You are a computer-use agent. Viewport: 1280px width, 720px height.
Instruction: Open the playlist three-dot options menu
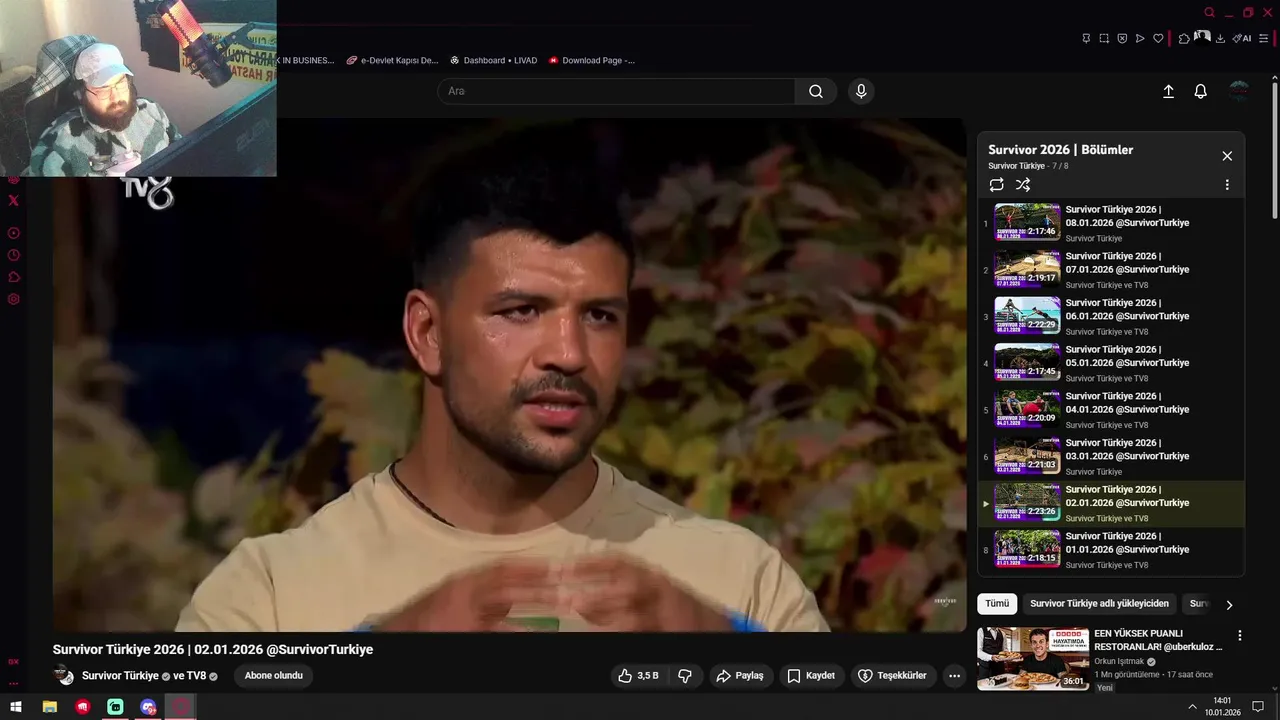1227,185
